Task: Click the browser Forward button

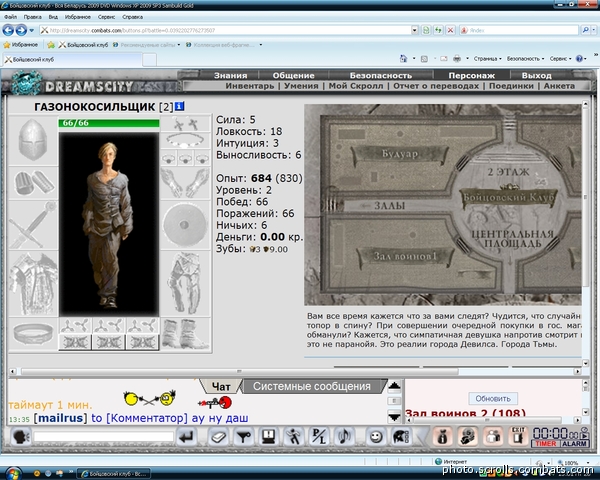Action: pyautogui.click(x=21, y=30)
